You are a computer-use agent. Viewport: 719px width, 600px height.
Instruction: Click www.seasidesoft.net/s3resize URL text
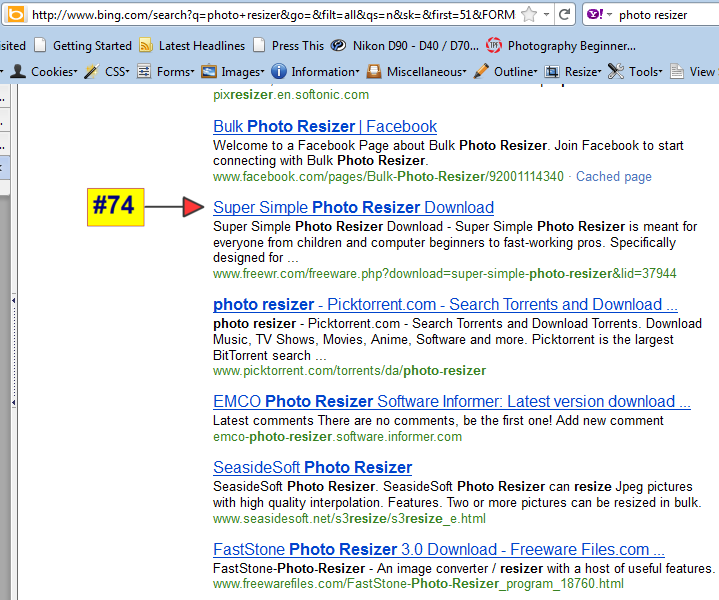pyautogui.click(x=349, y=519)
